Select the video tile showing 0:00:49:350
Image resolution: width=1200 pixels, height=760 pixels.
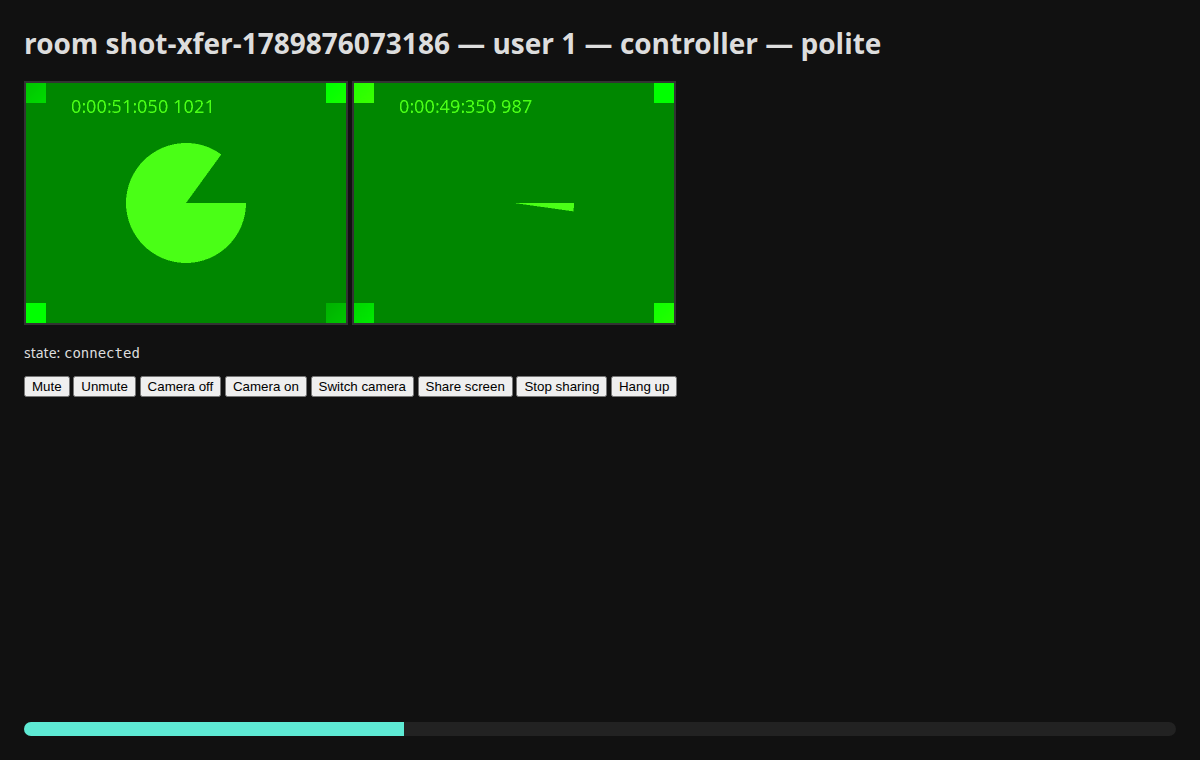point(514,203)
